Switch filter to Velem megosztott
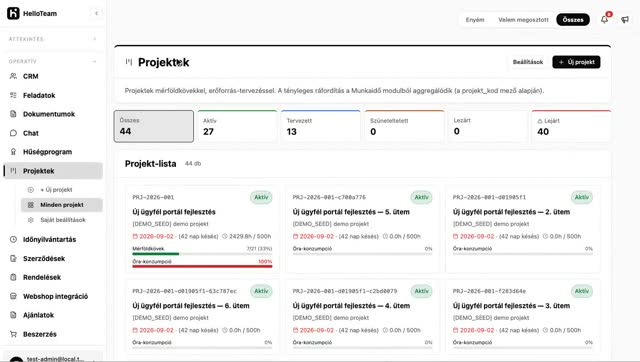The height and width of the screenshot is (362, 640). point(523,20)
